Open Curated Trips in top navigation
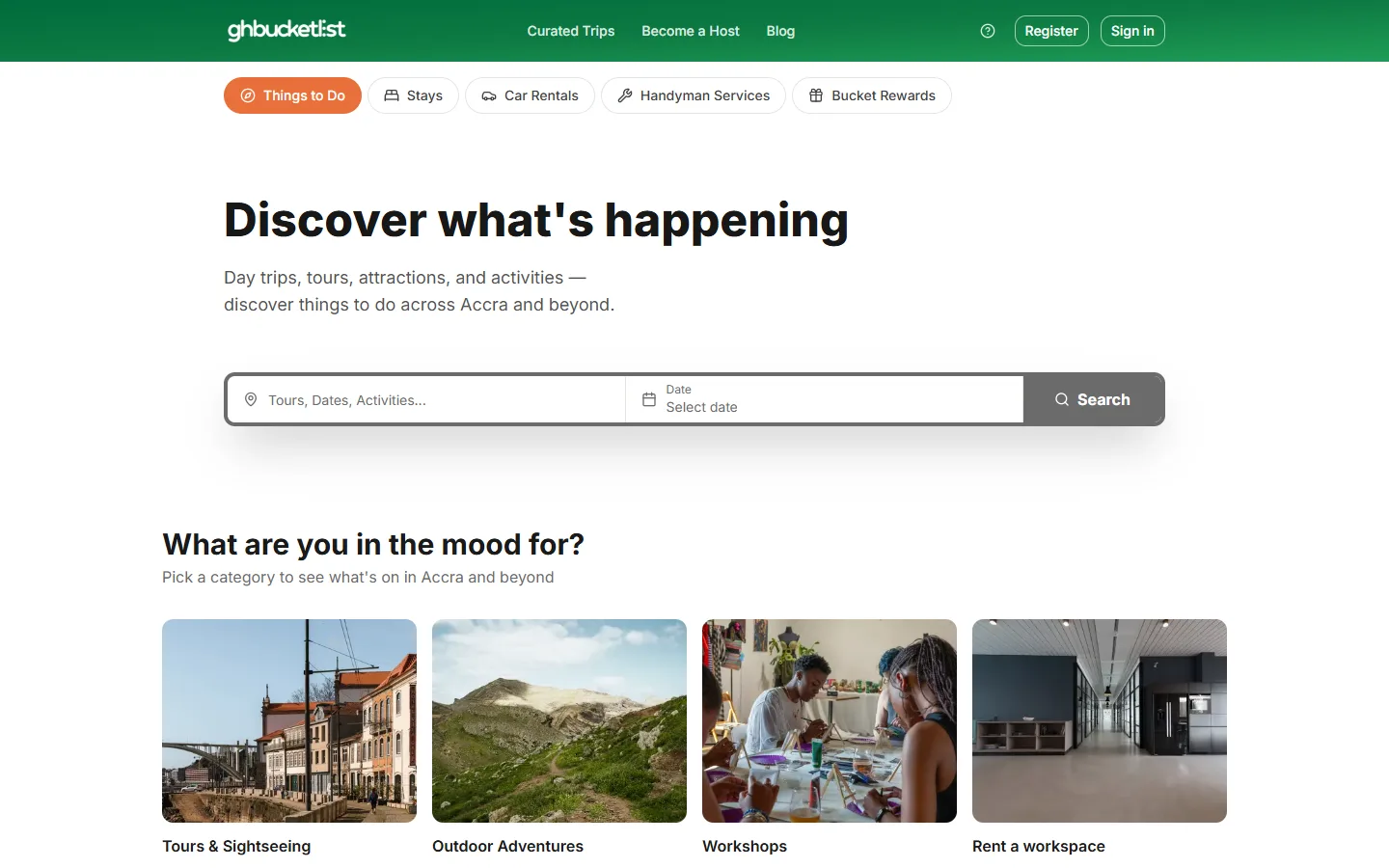 571,31
